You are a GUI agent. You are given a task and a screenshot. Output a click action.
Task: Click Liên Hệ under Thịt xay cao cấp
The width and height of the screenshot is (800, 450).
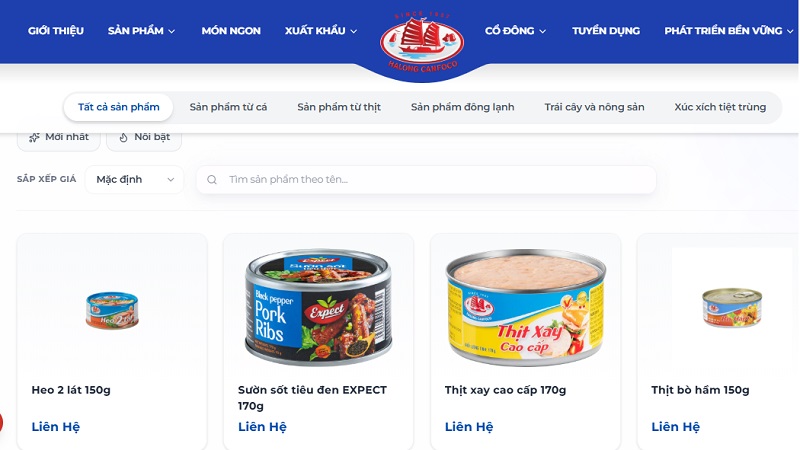pos(469,427)
